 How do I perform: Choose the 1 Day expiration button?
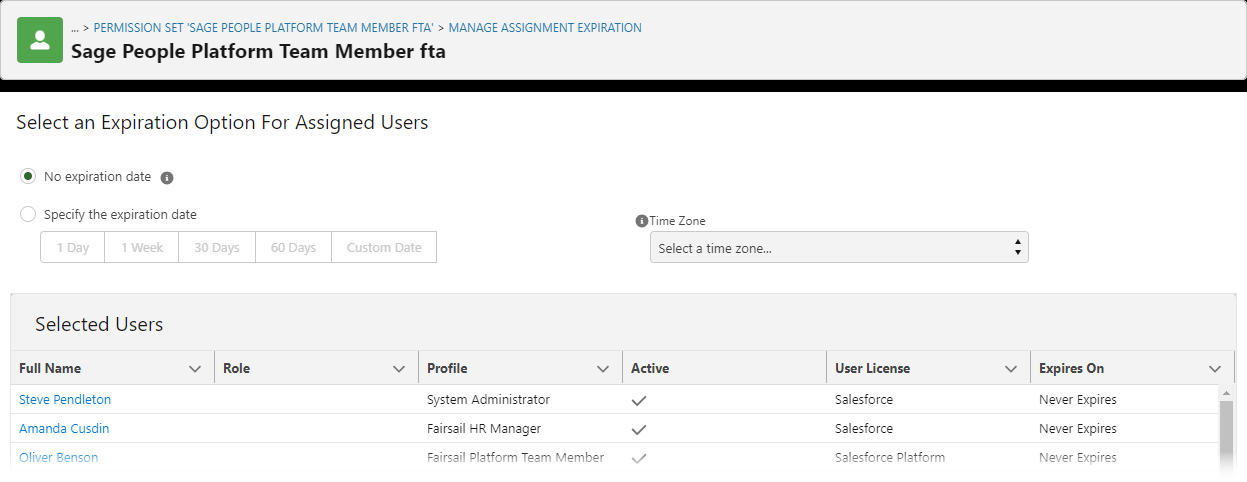coord(73,248)
